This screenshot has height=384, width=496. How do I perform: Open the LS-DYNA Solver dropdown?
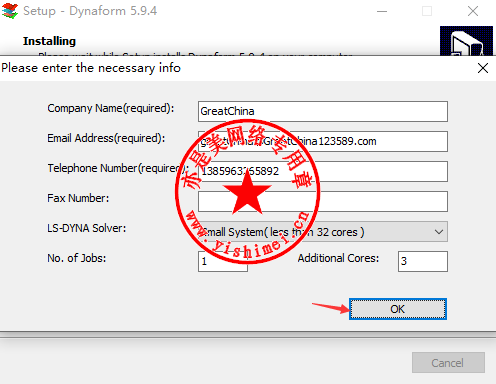point(323,232)
